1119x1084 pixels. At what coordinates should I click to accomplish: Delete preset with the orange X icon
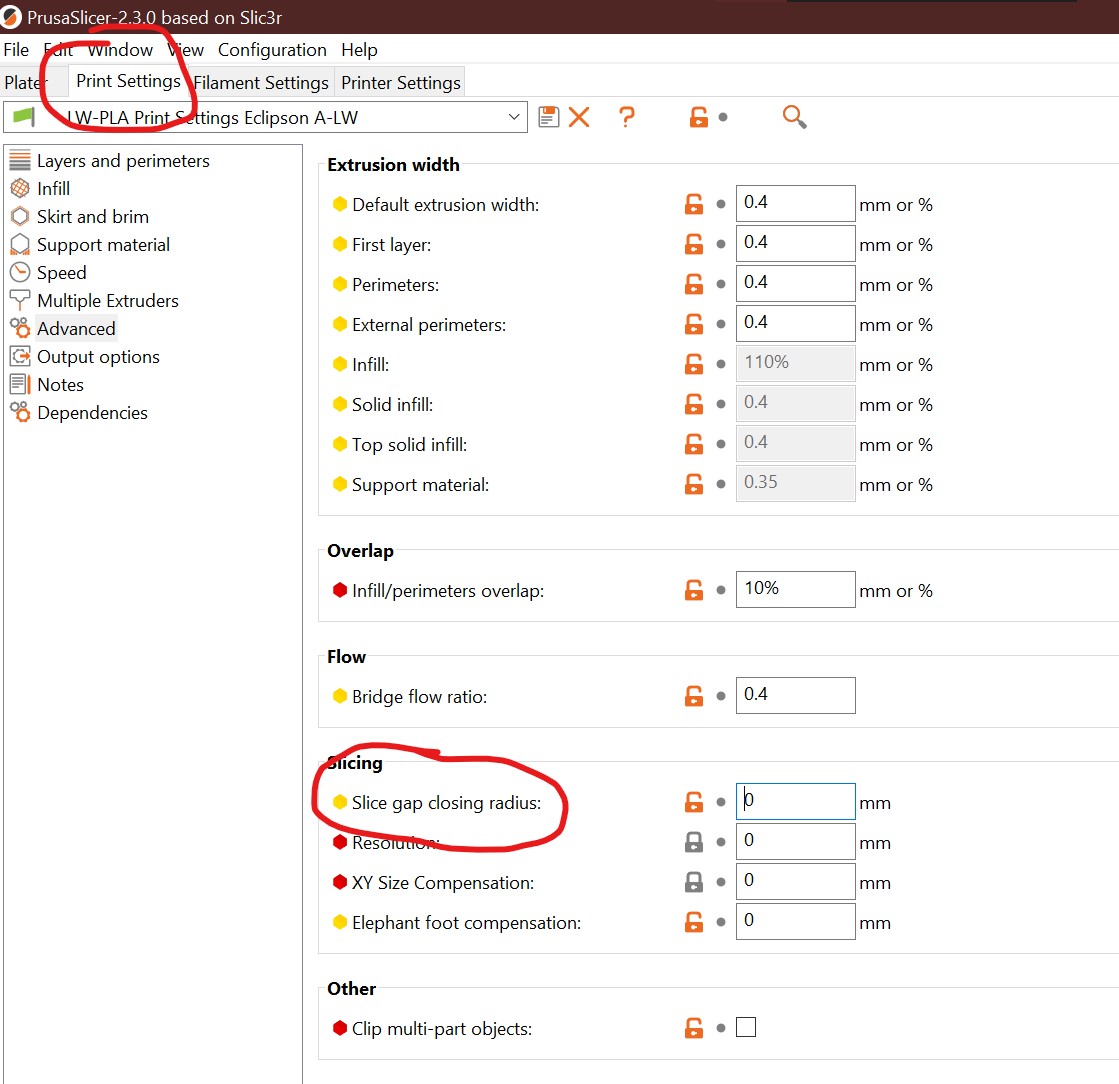pos(579,117)
